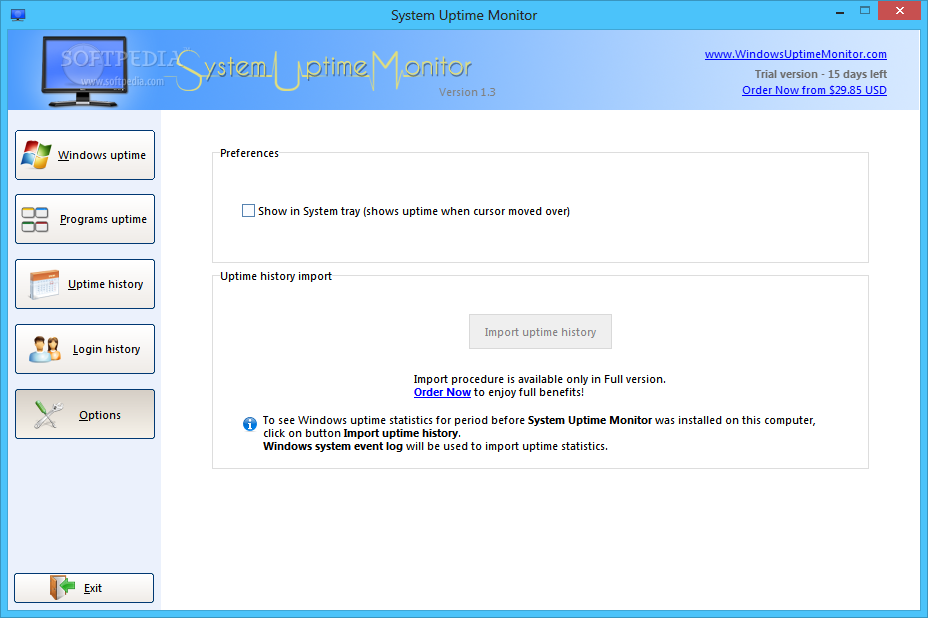Minimize the System Uptime Monitor window

tap(840, 12)
